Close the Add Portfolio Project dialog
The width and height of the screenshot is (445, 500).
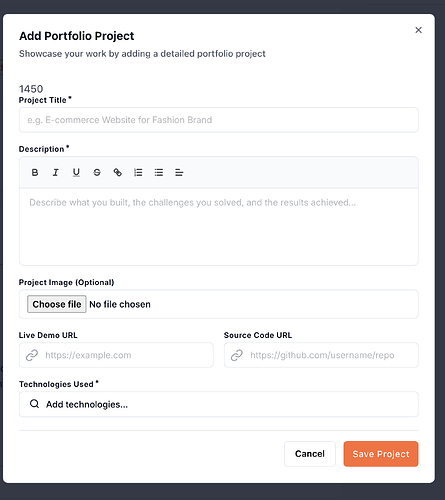[x=418, y=30]
